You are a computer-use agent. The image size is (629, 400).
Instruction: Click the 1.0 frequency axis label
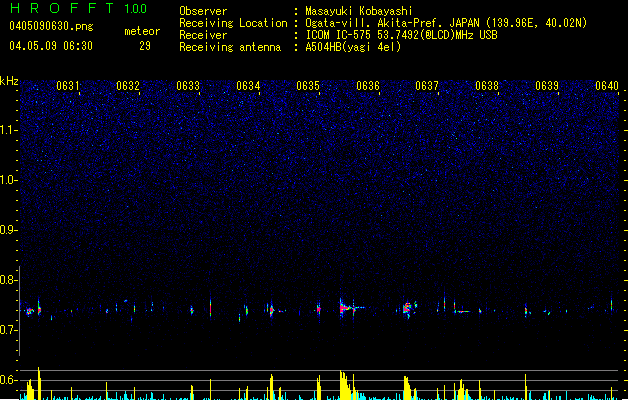tap(9, 180)
